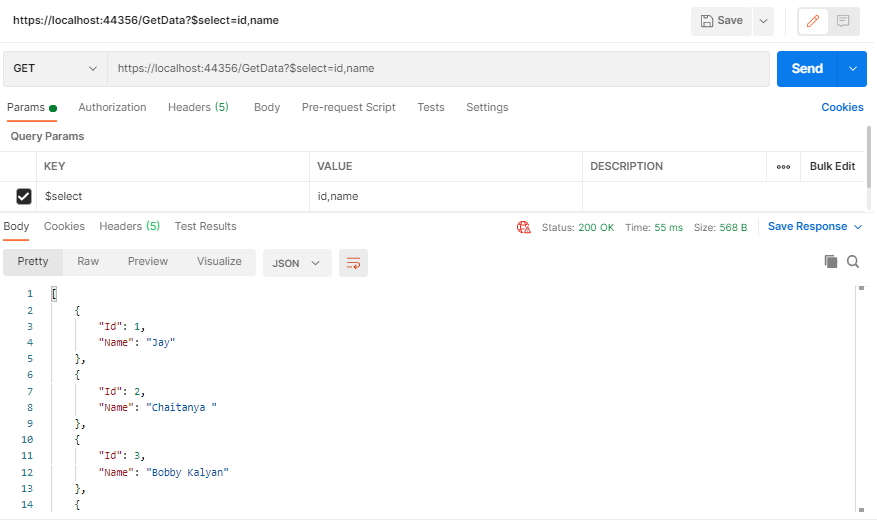Click the wrap lines icon
Screen dimensions: 877x523
(353, 263)
